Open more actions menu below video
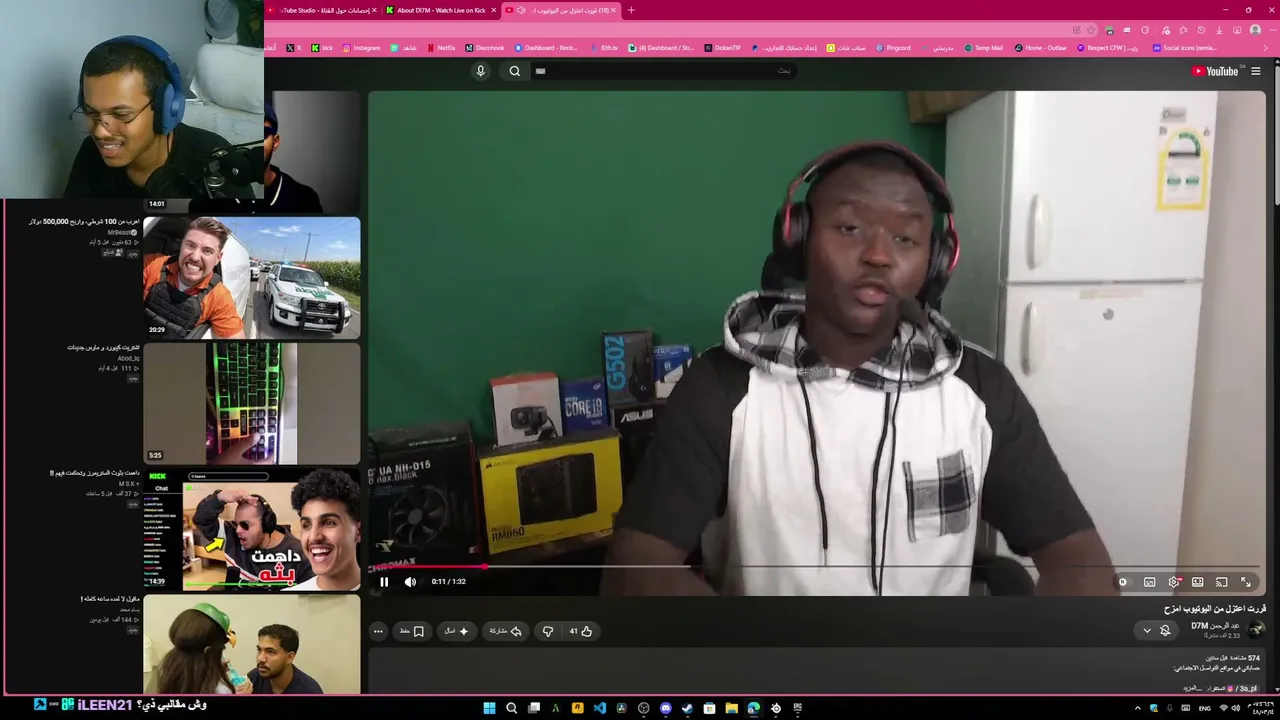The image size is (1280, 720). pos(378,631)
